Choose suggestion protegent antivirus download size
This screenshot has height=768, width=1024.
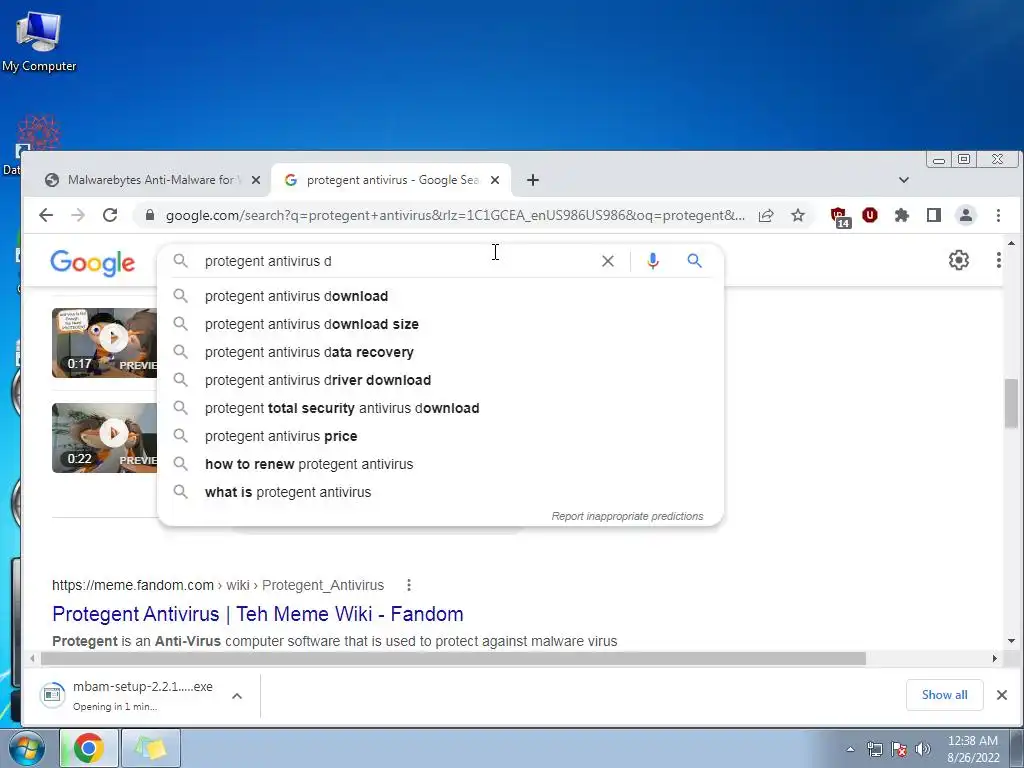[x=441, y=324]
